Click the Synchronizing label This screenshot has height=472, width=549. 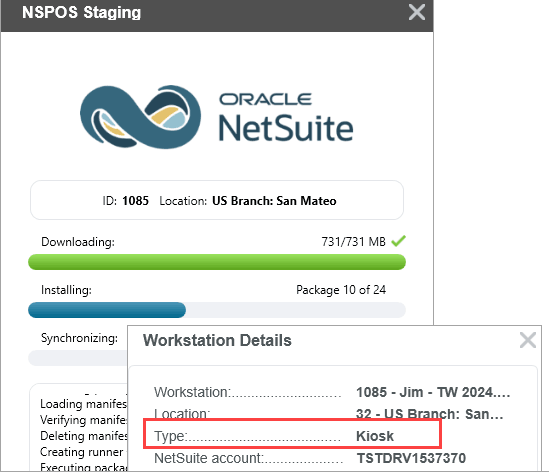coord(79,338)
